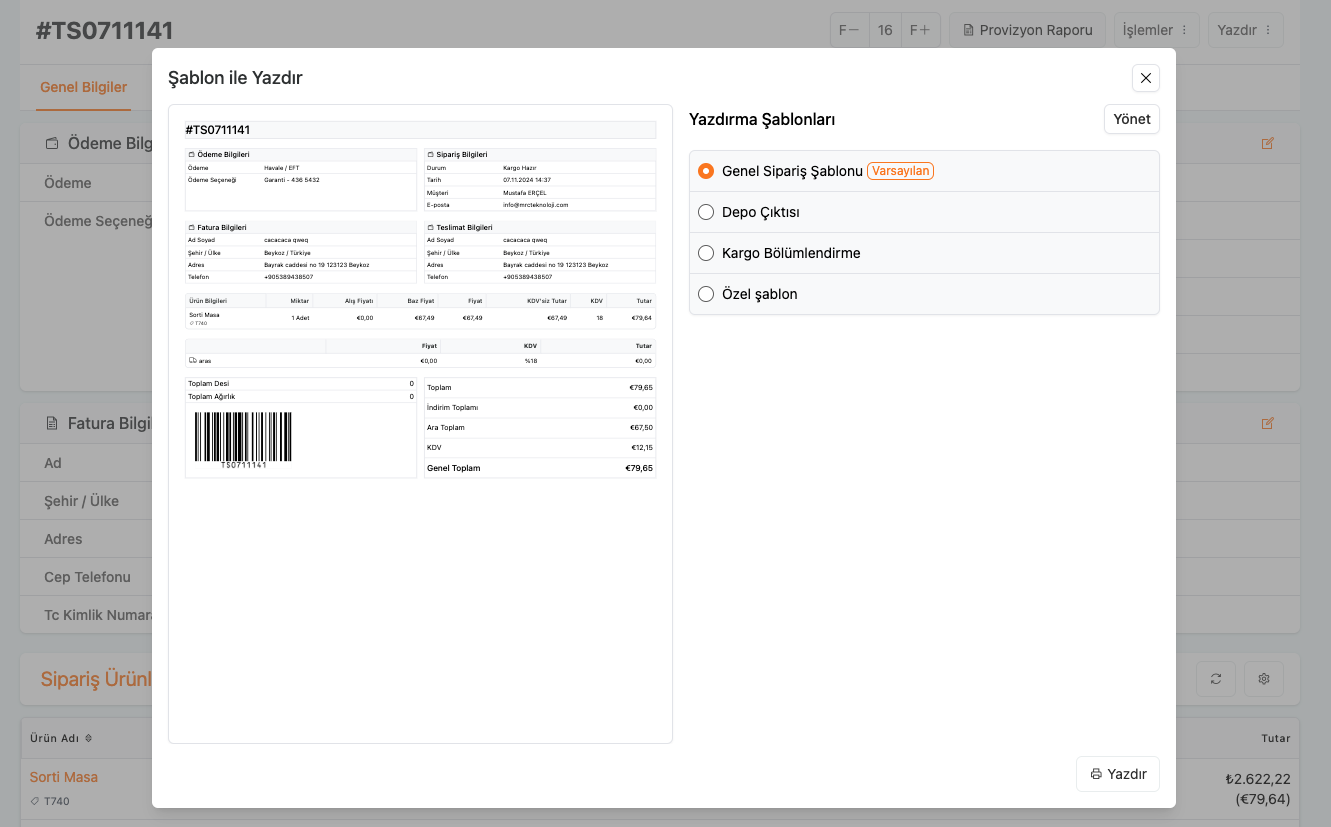Click the Varsayılan badge
This screenshot has width=1331, height=827.
pyautogui.click(x=900, y=171)
